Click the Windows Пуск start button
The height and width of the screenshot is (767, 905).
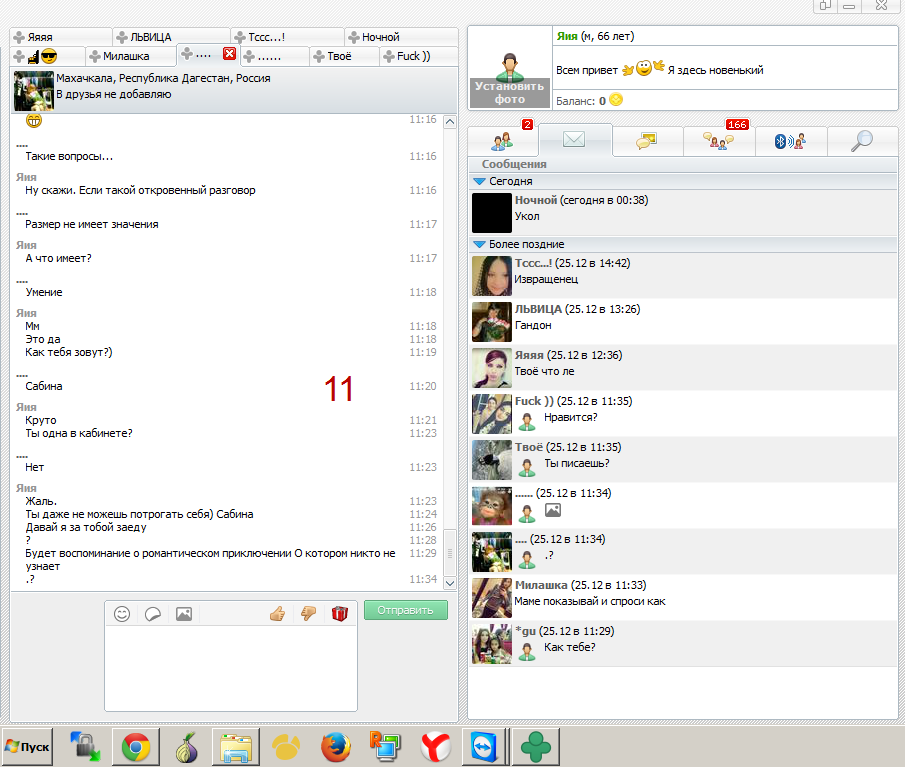(x=28, y=747)
